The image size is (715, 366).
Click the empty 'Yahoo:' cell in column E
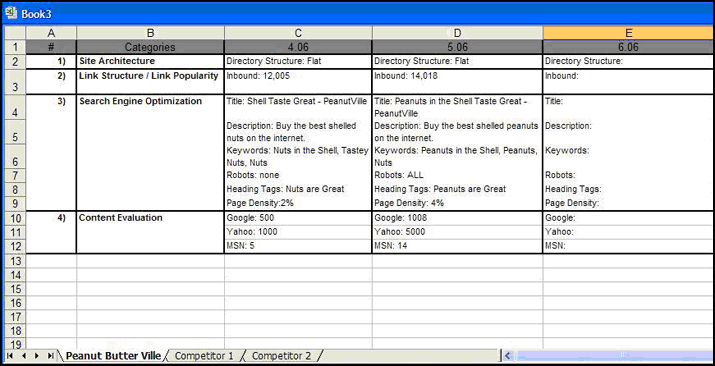tap(629, 232)
